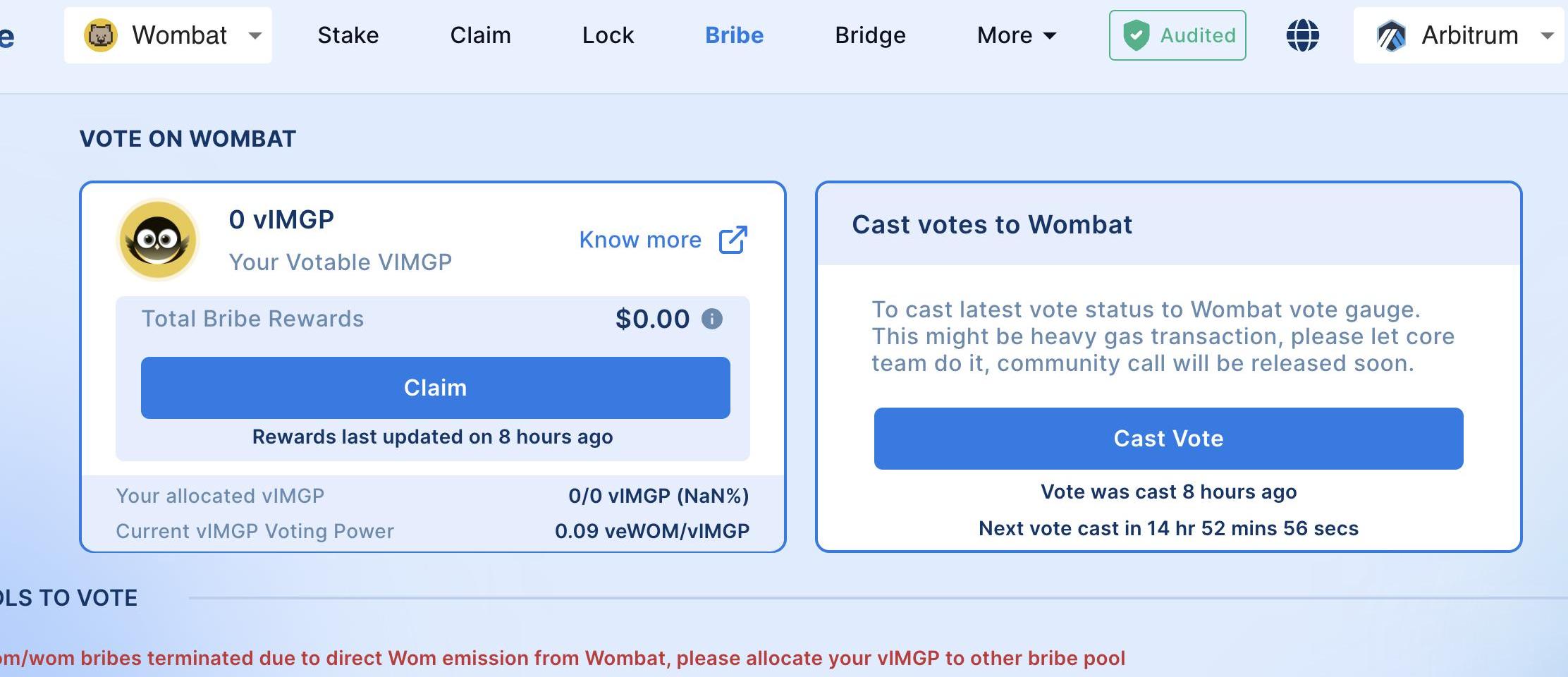The width and height of the screenshot is (1568, 677).
Task: Expand the Arbitrum network dropdown arrow
Action: [1548, 35]
